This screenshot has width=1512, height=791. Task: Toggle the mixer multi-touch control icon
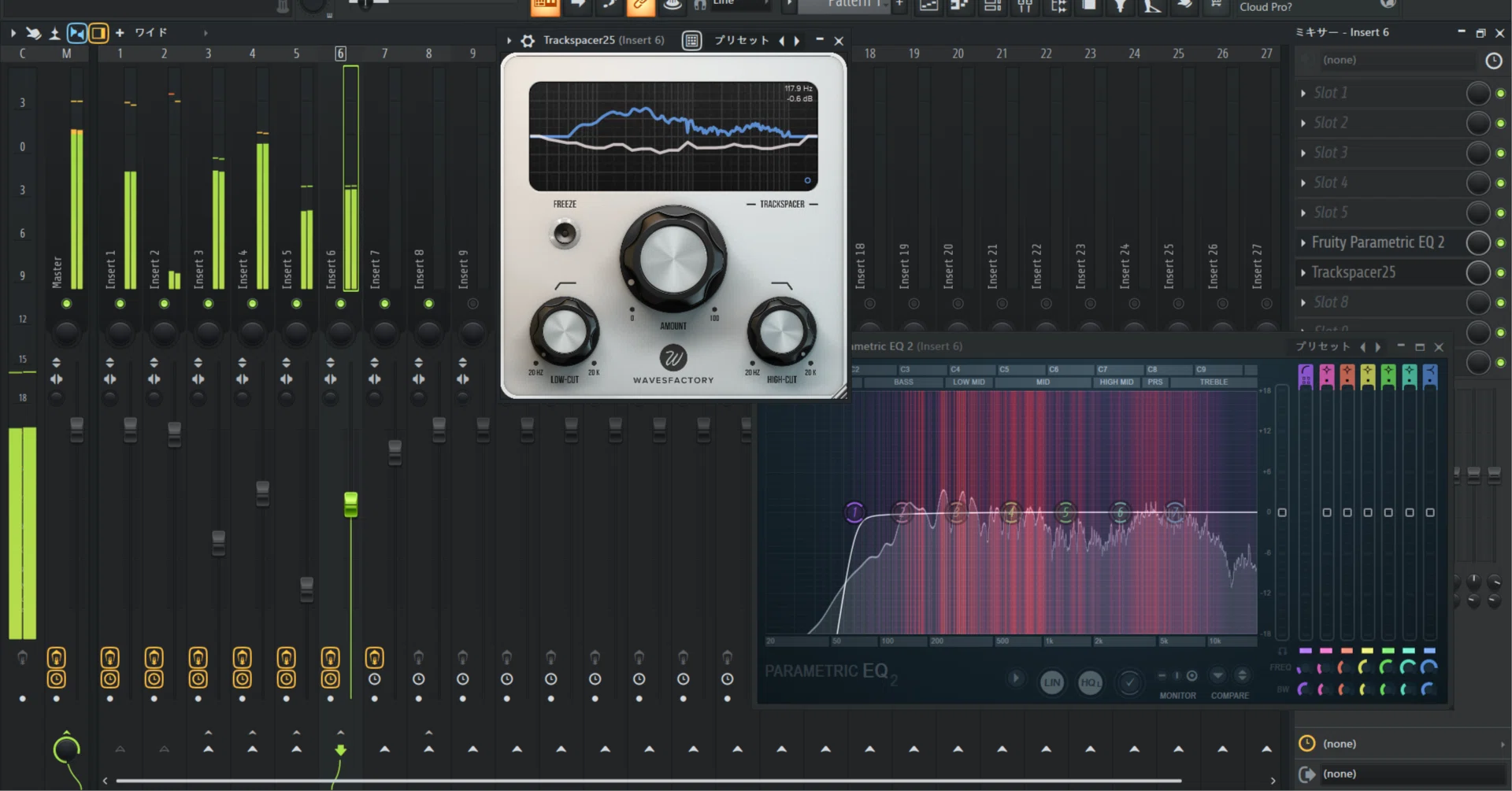click(33, 33)
